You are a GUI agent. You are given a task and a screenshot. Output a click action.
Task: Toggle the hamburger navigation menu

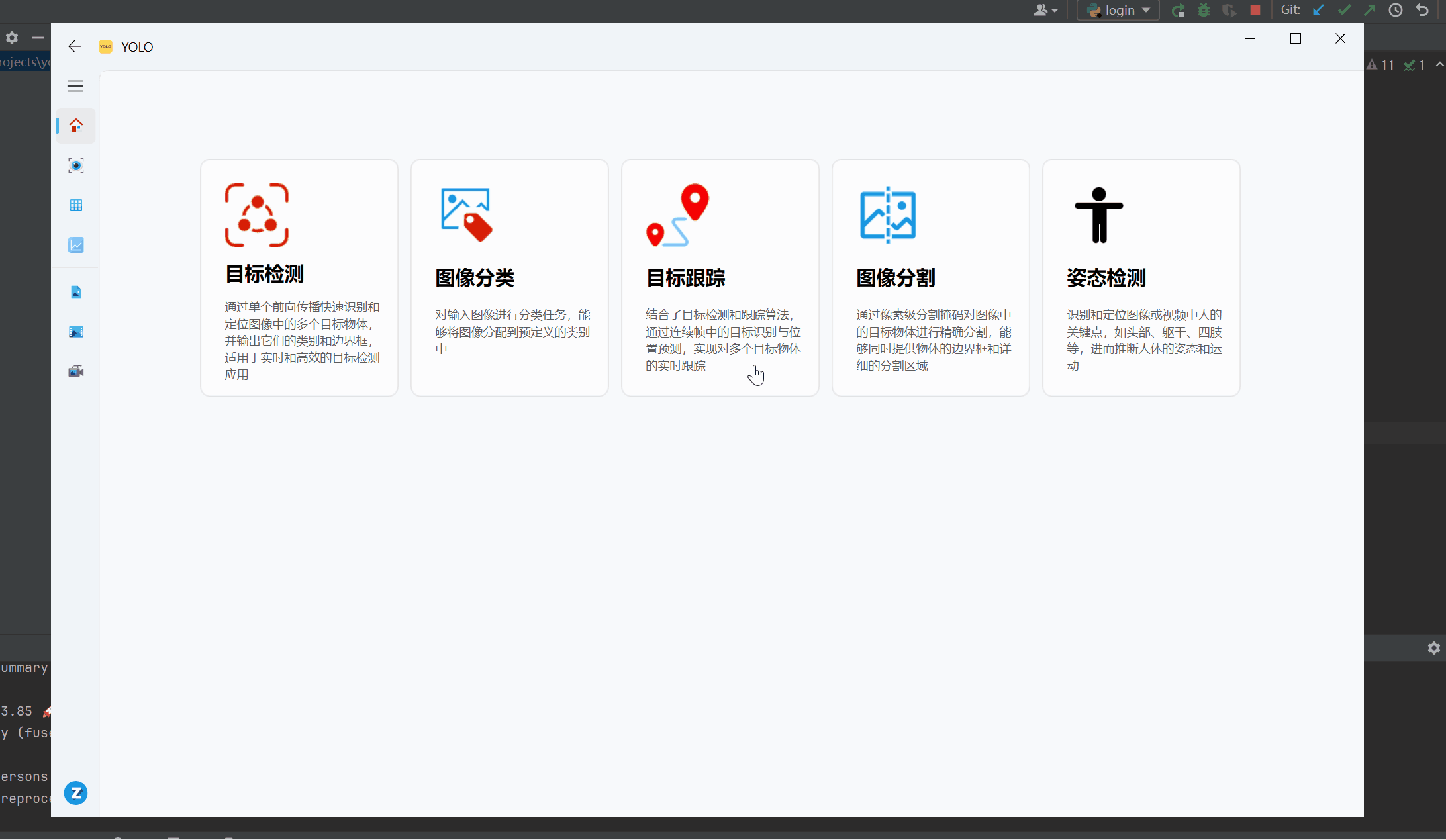tap(75, 86)
